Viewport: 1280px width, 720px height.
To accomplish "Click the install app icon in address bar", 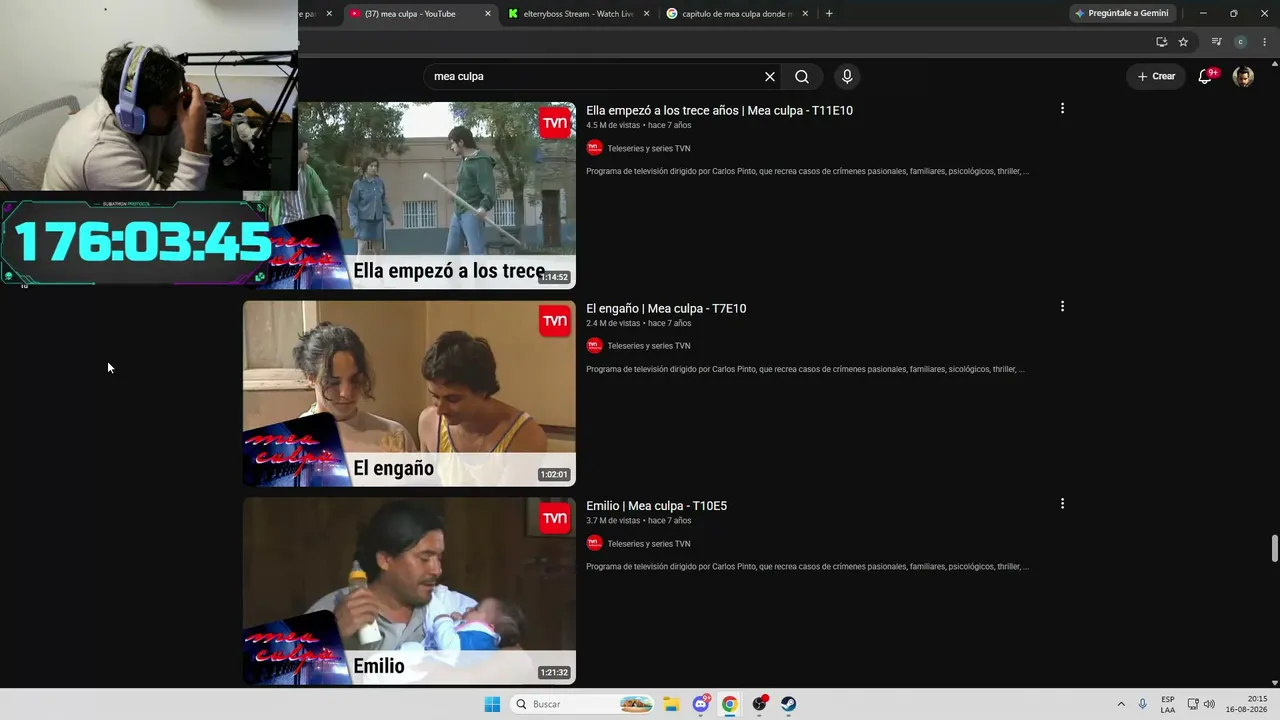I will (x=1161, y=42).
